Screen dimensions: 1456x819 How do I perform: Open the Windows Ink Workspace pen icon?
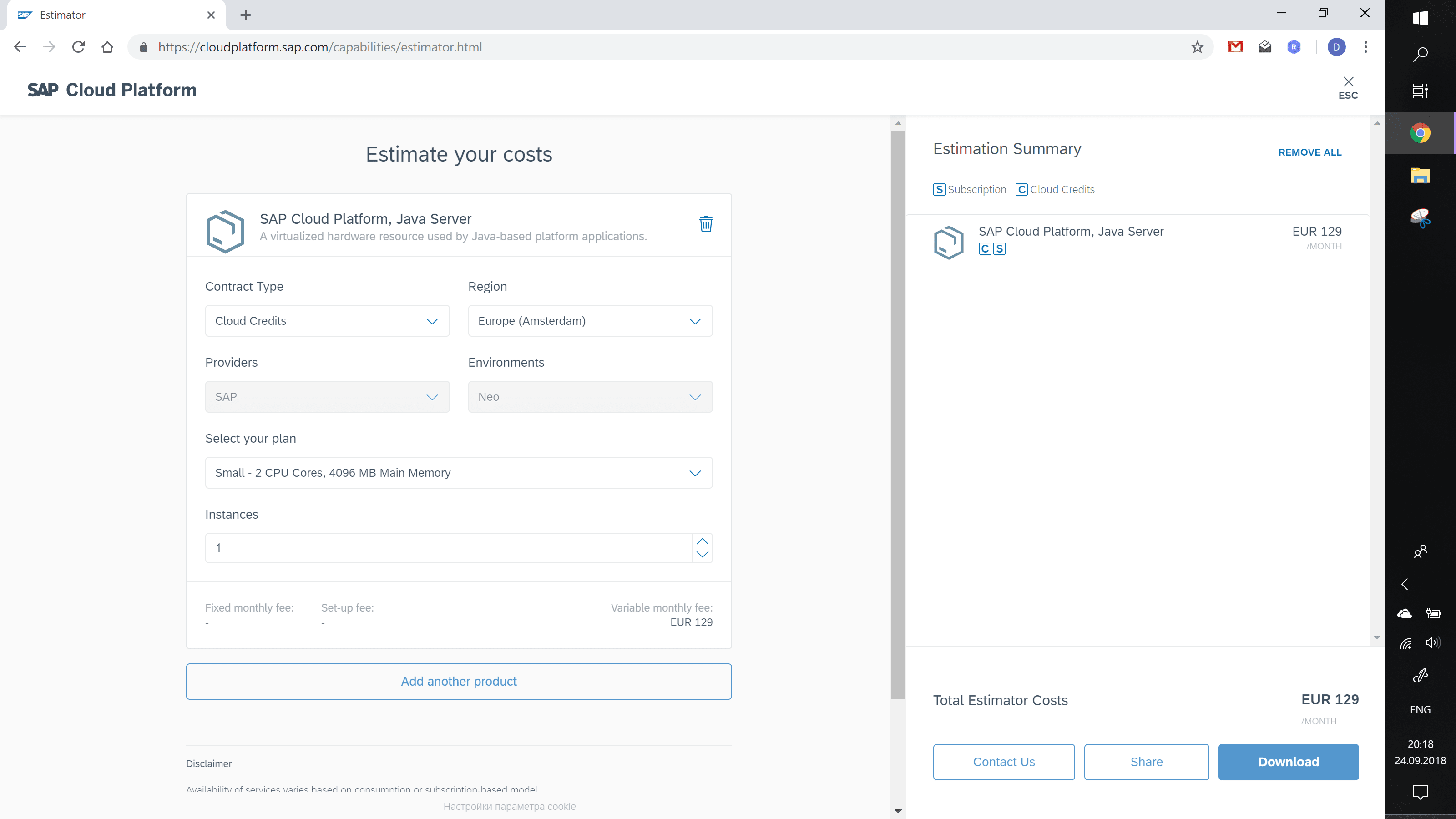click(x=1420, y=675)
